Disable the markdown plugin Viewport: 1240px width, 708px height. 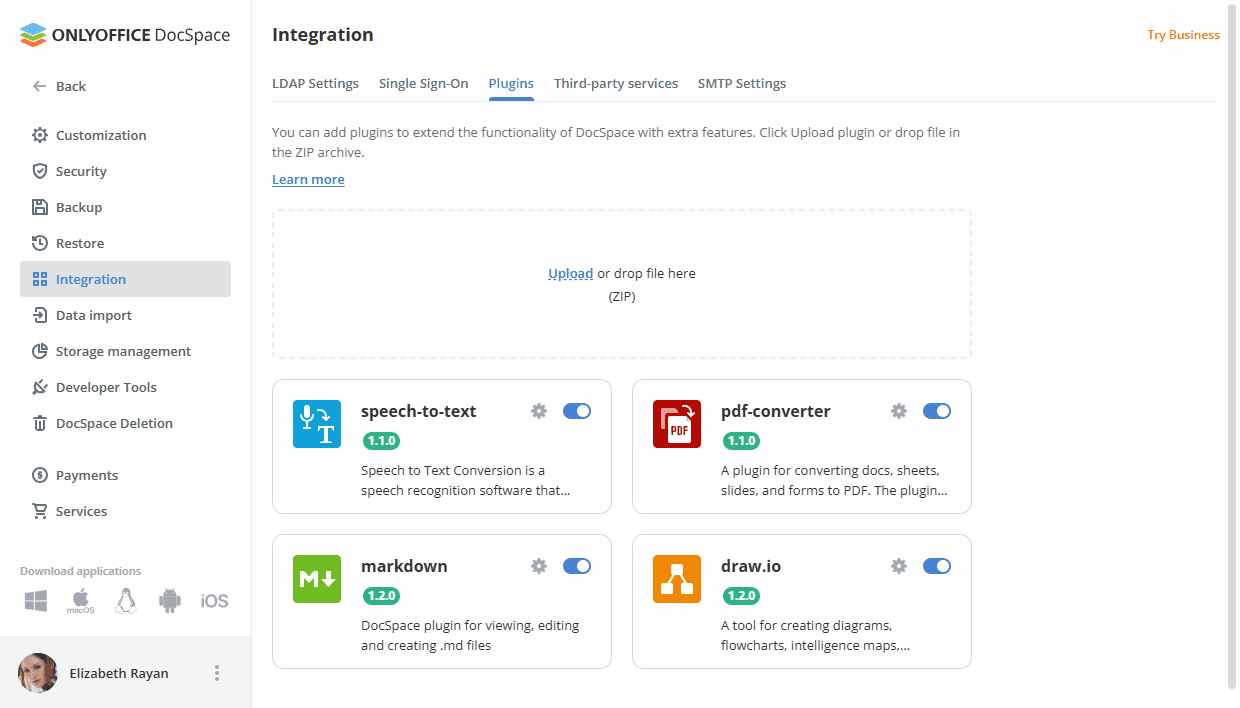point(577,565)
